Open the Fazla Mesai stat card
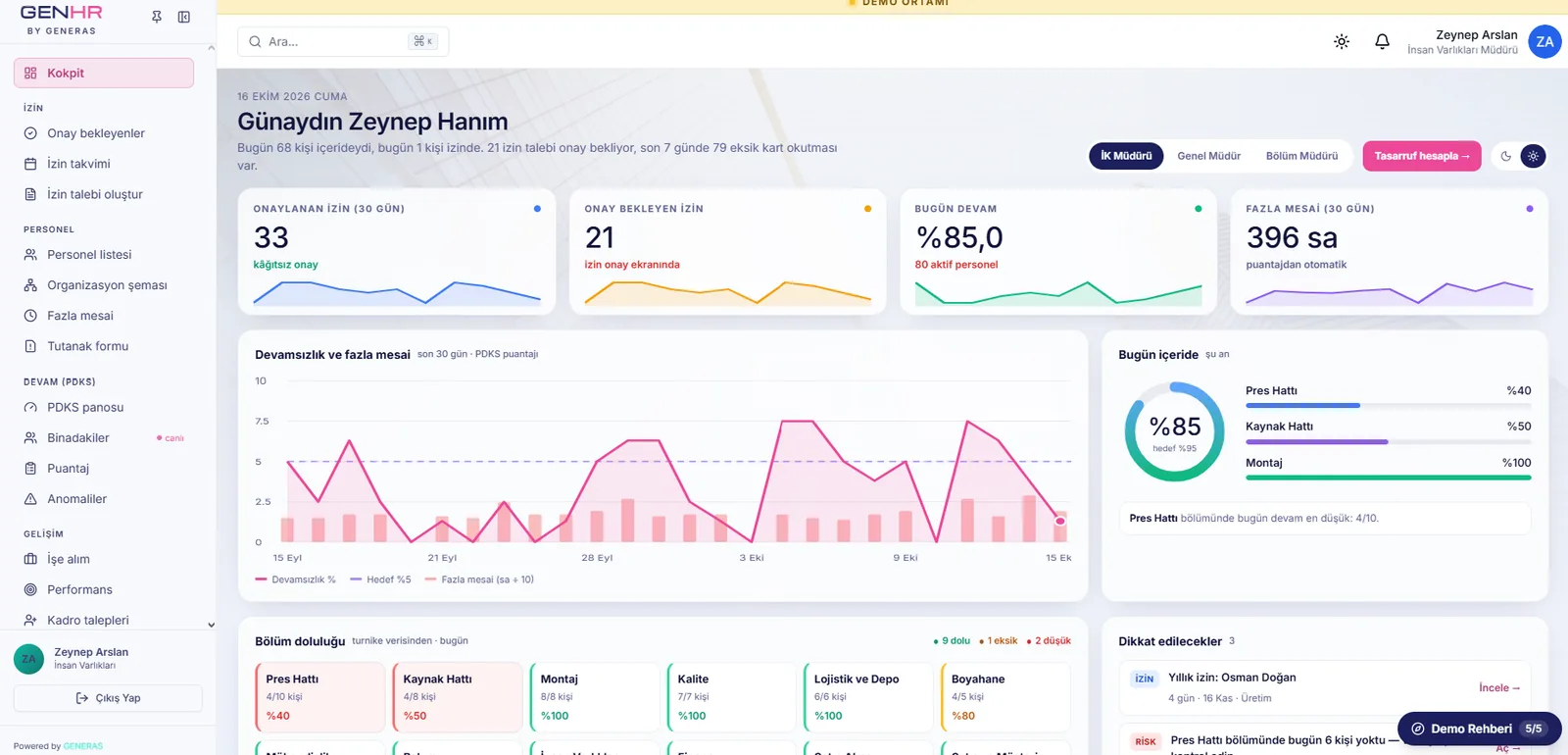This screenshot has height=755, width=1568. [1390, 252]
